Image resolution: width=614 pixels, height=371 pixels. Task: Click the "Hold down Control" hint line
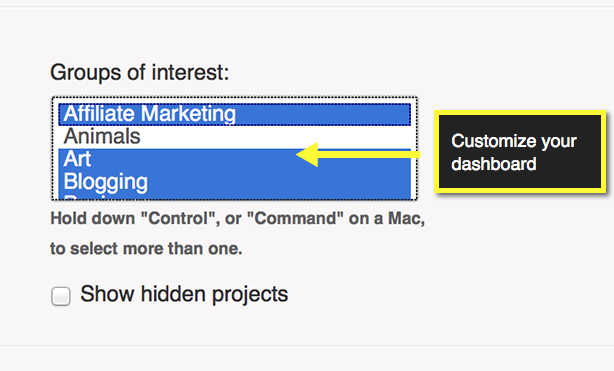(x=237, y=219)
